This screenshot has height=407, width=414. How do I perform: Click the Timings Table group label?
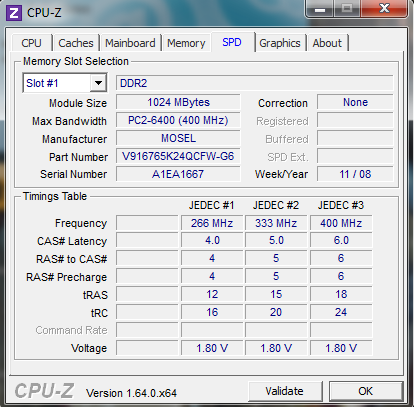tap(55, 196)
